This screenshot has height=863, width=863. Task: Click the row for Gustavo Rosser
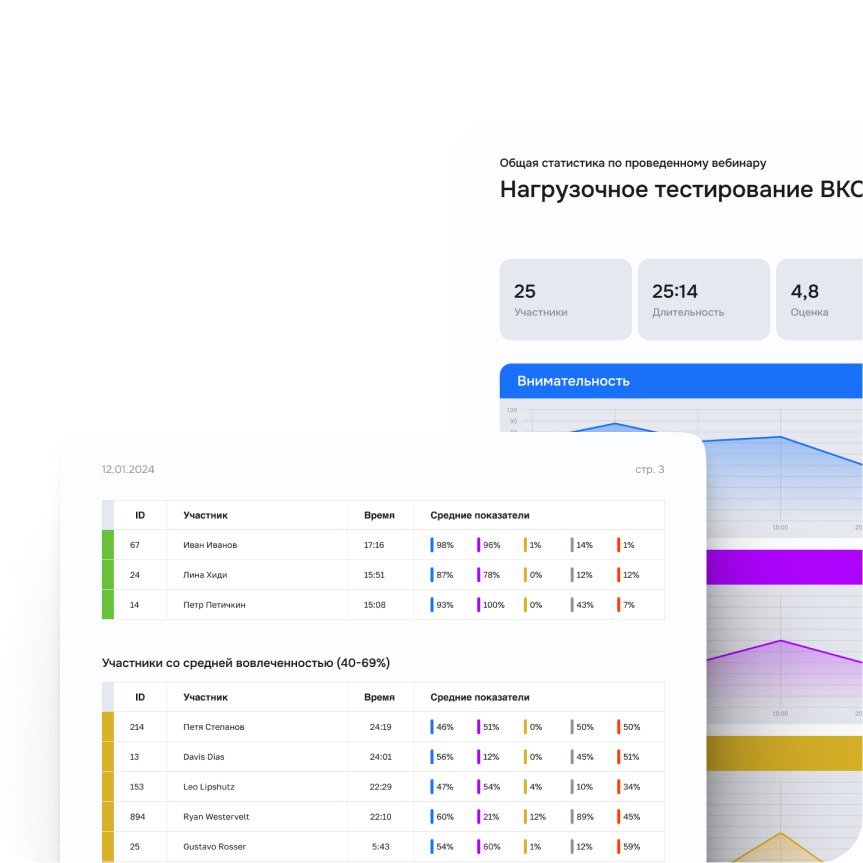point(383,846)
